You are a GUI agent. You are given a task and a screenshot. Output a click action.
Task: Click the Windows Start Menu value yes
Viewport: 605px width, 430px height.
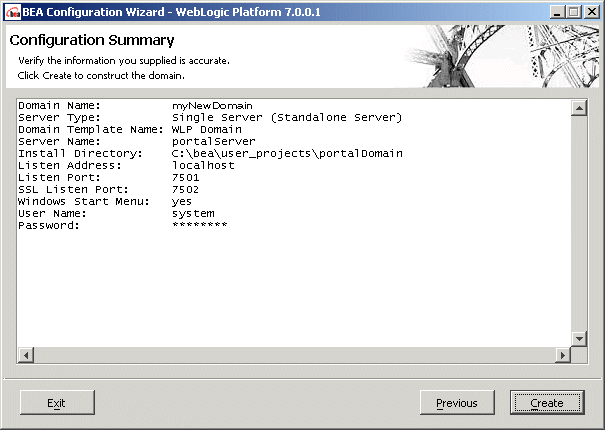(182, 202)
